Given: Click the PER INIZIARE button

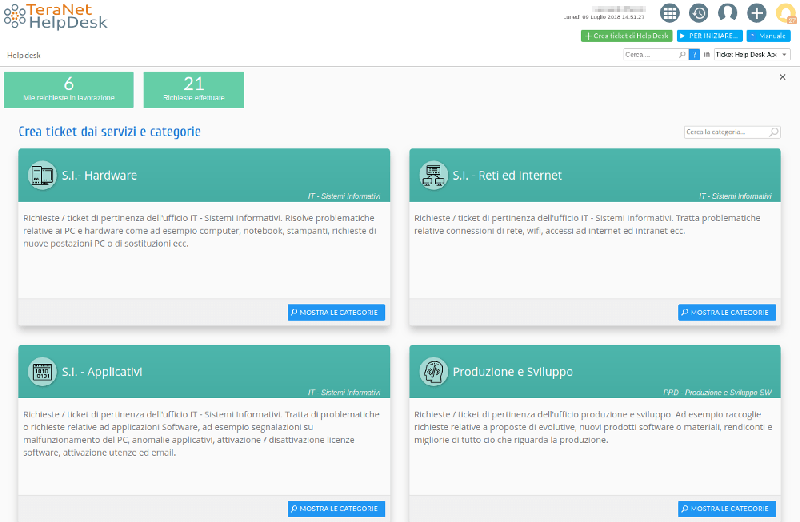Looking at the screenshot, I should [x=710, y=36].
